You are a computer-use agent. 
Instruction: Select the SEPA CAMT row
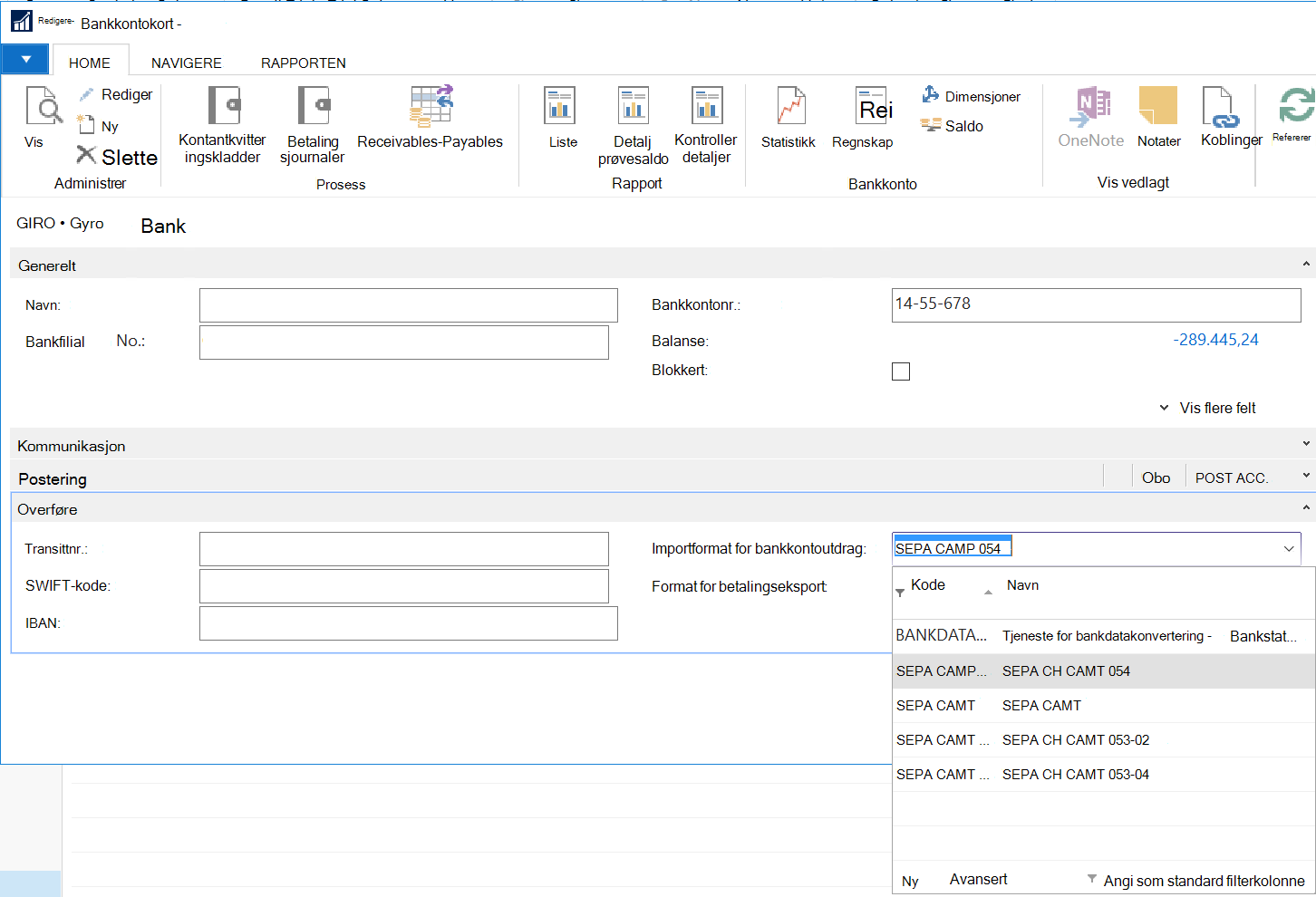[x=1104, y=706]
